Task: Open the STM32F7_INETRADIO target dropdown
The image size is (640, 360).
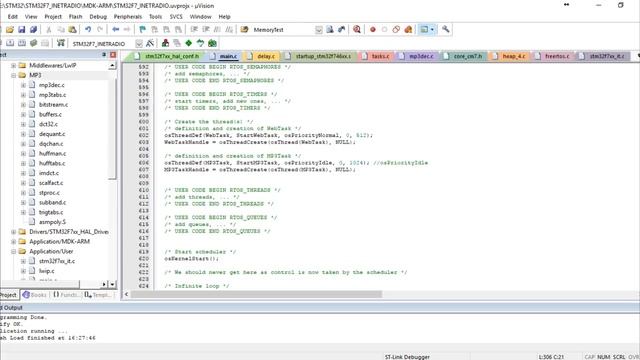Action: point(139,44)
